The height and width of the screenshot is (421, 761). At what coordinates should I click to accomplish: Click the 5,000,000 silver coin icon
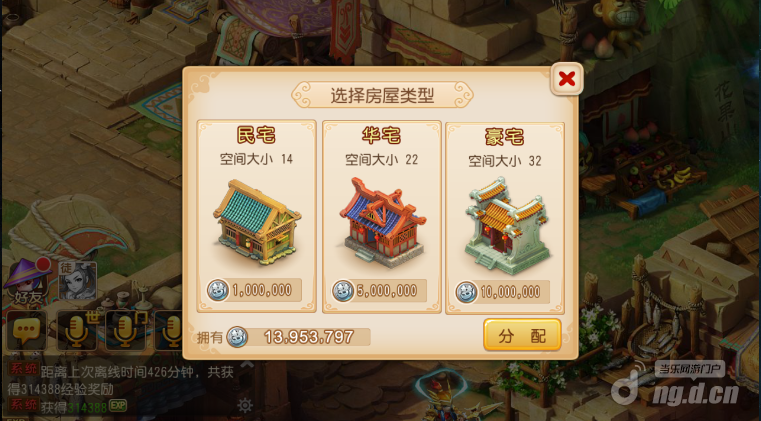(x=343, y=291)
